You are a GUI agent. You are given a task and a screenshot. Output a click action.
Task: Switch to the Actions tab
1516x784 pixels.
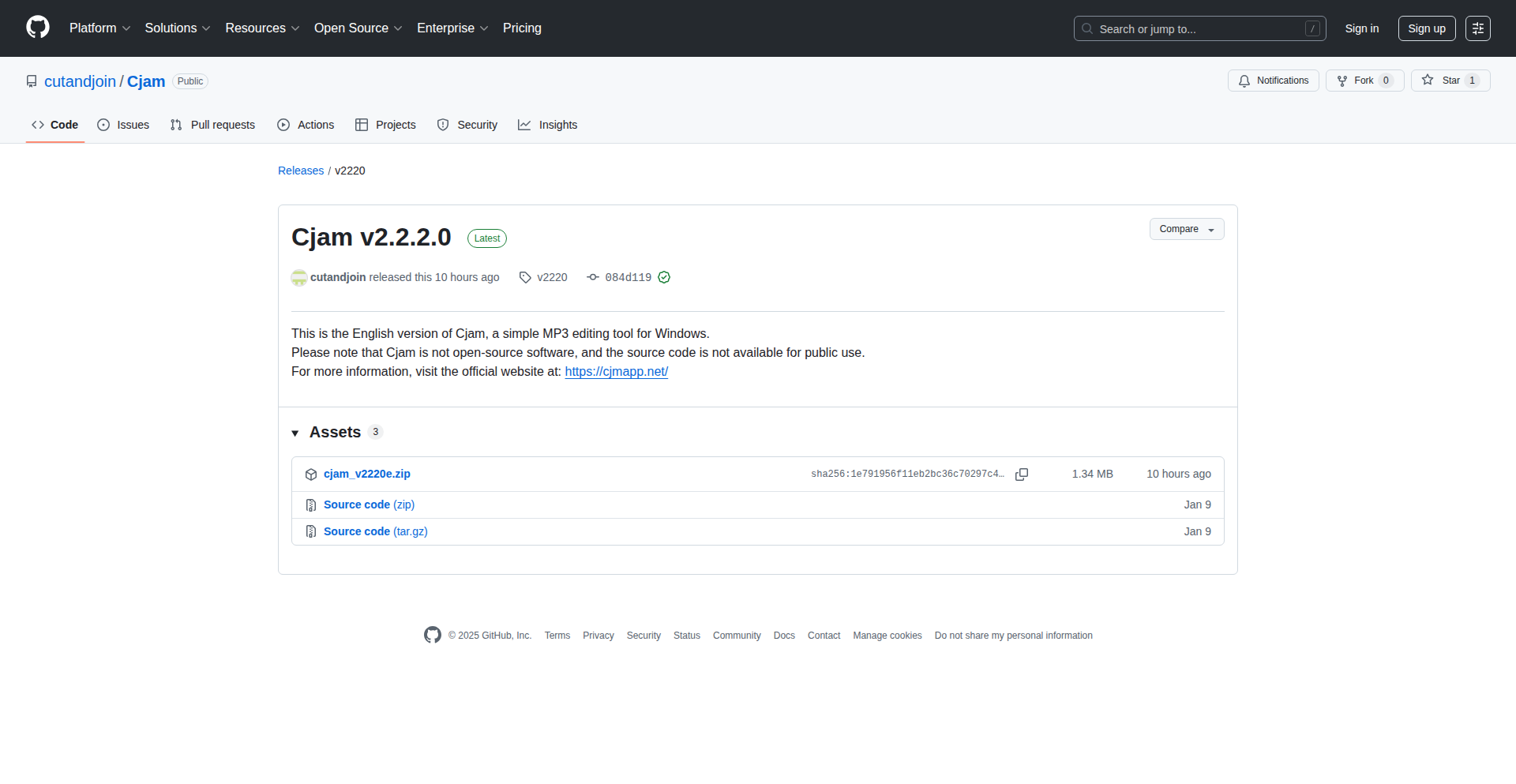pyautogui.click(x=306, y=125)
